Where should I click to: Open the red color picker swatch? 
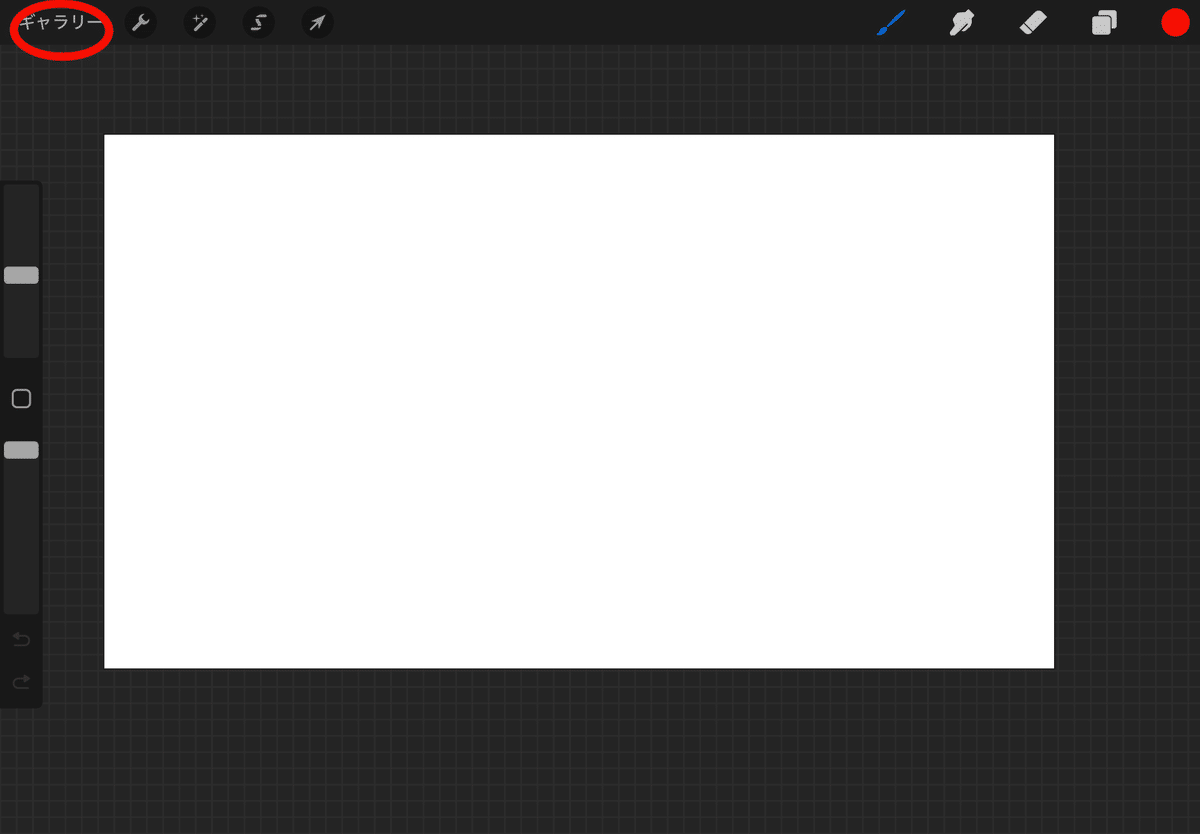1175,23
